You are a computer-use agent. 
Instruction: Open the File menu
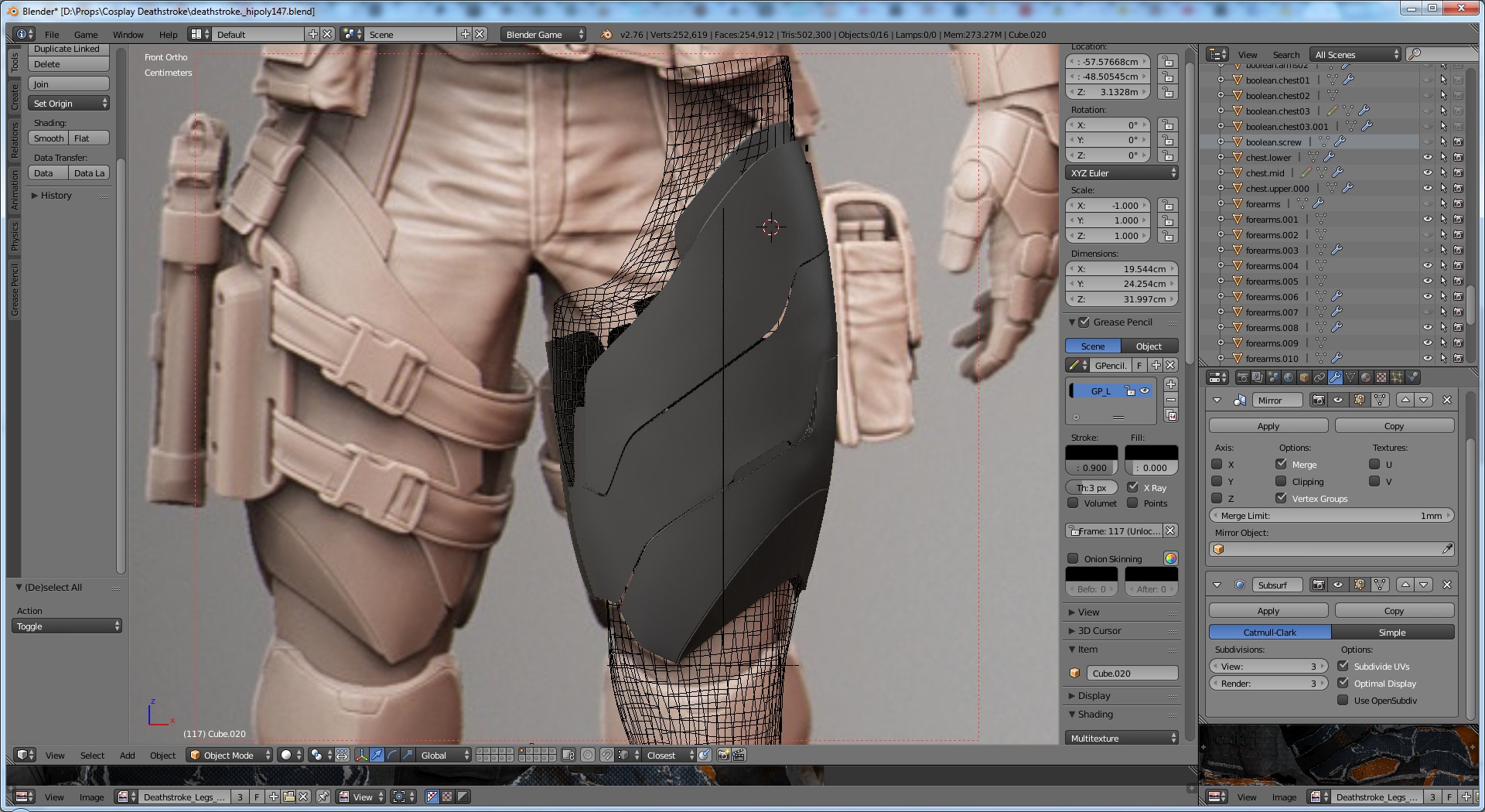pyautogui.click(x=52, y=34)
